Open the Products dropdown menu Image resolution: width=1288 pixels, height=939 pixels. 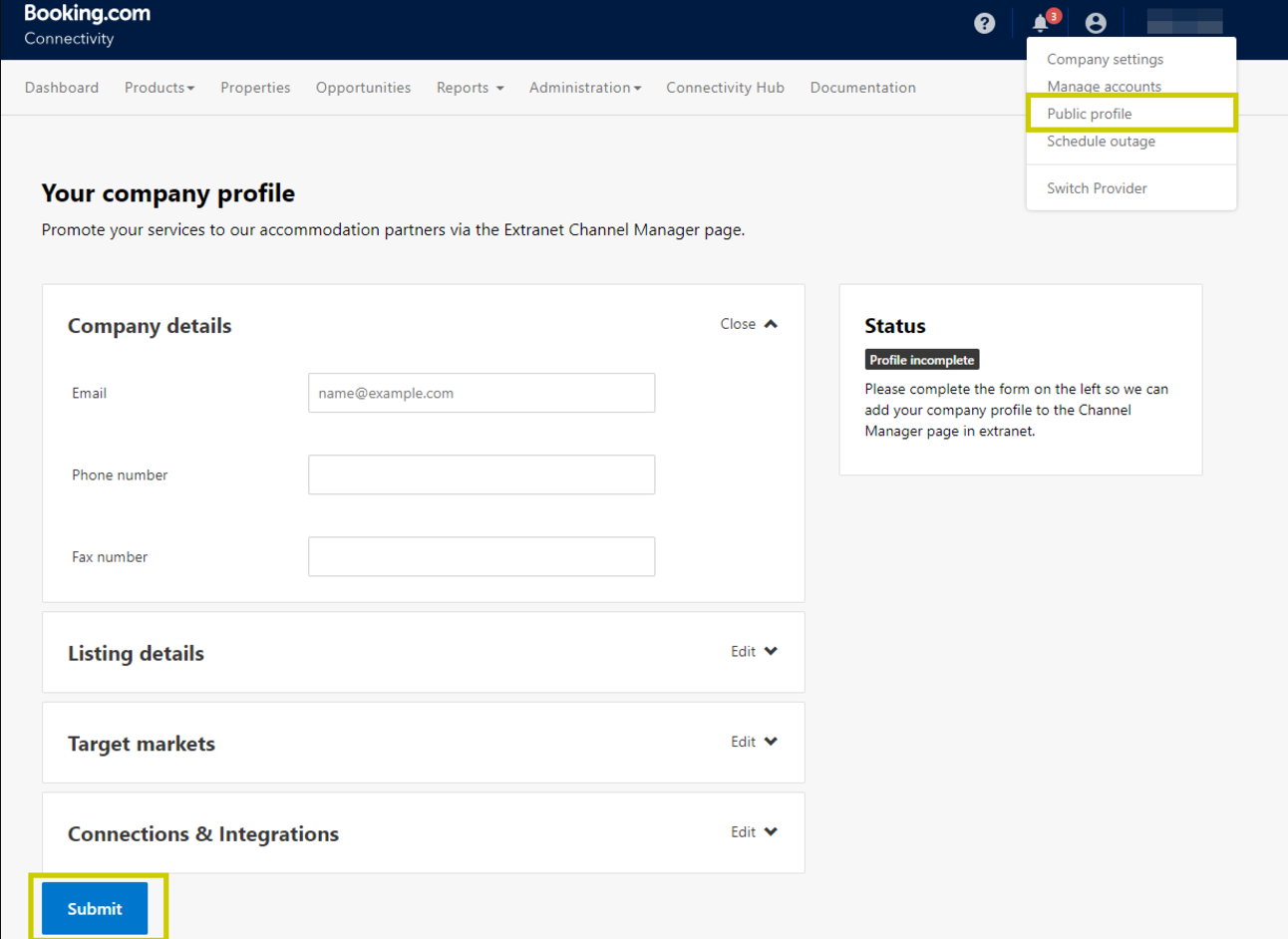click(160, 88)
